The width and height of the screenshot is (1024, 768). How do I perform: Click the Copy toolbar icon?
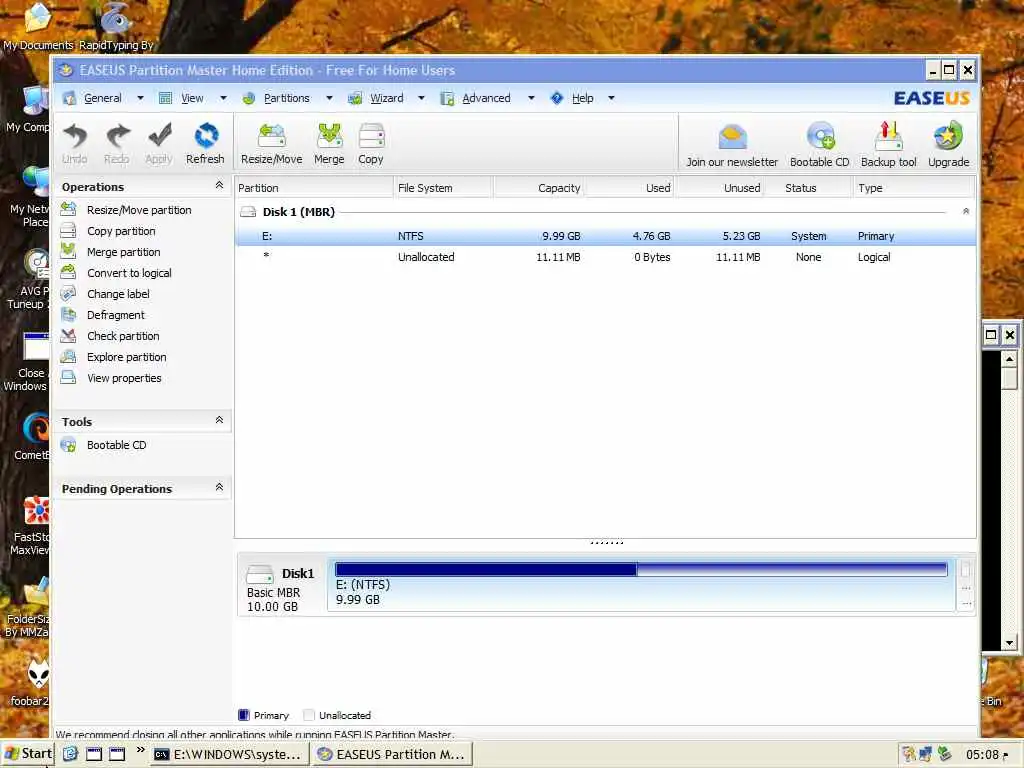(371, 144)
